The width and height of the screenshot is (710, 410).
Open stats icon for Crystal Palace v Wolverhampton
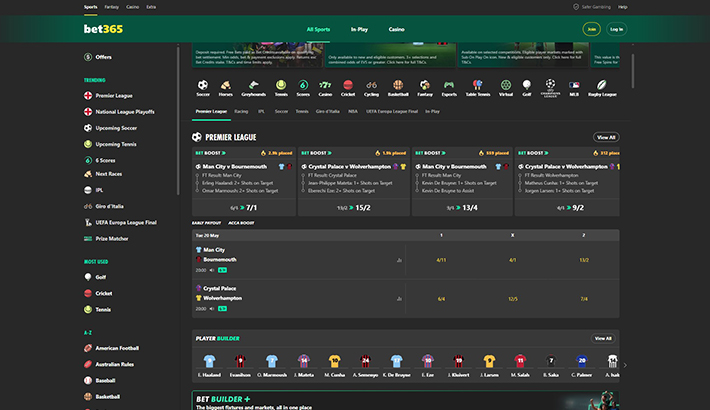pyautogui.click(x=399, y=299)
